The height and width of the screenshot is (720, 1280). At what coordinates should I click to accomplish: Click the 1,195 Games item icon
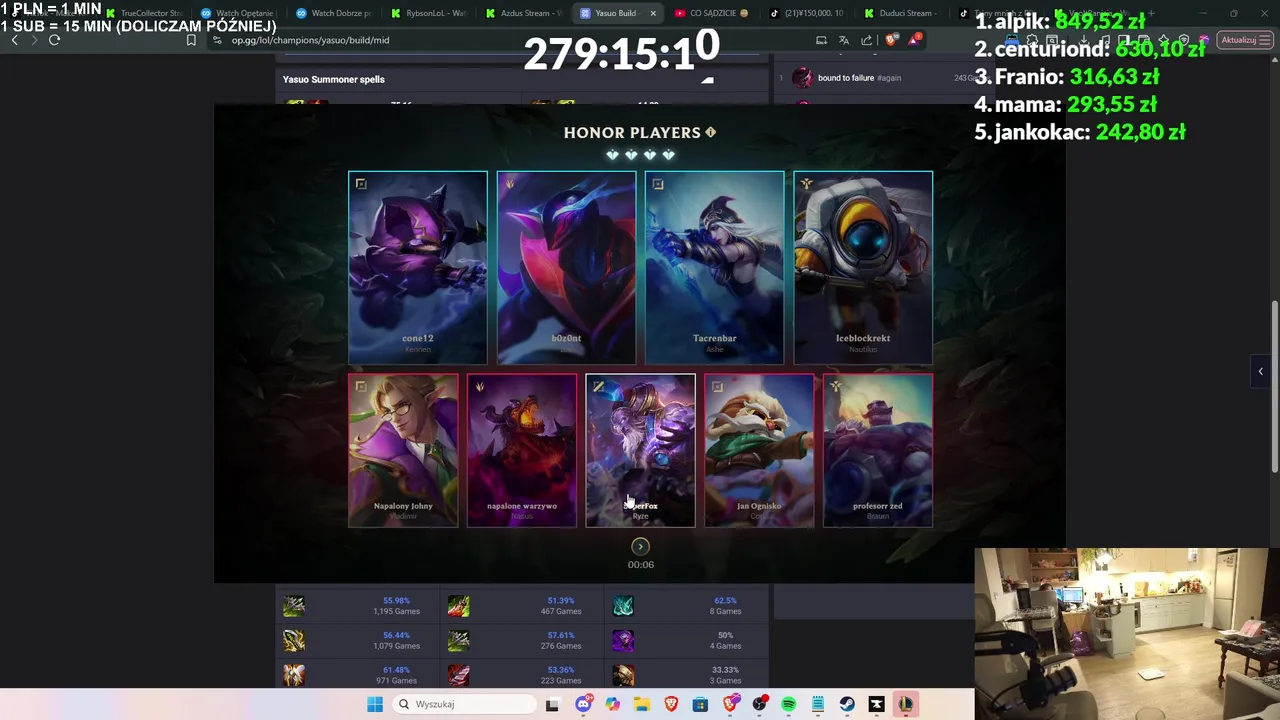pos(294,605)
